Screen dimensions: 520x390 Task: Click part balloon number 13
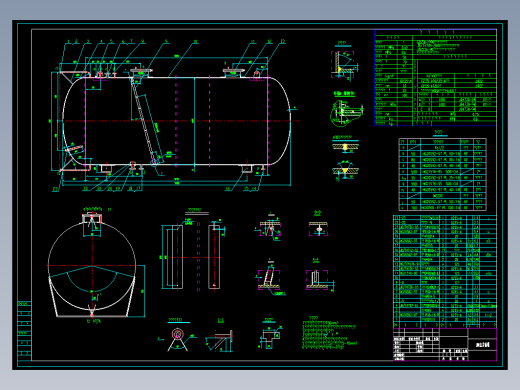coord(283,42)
